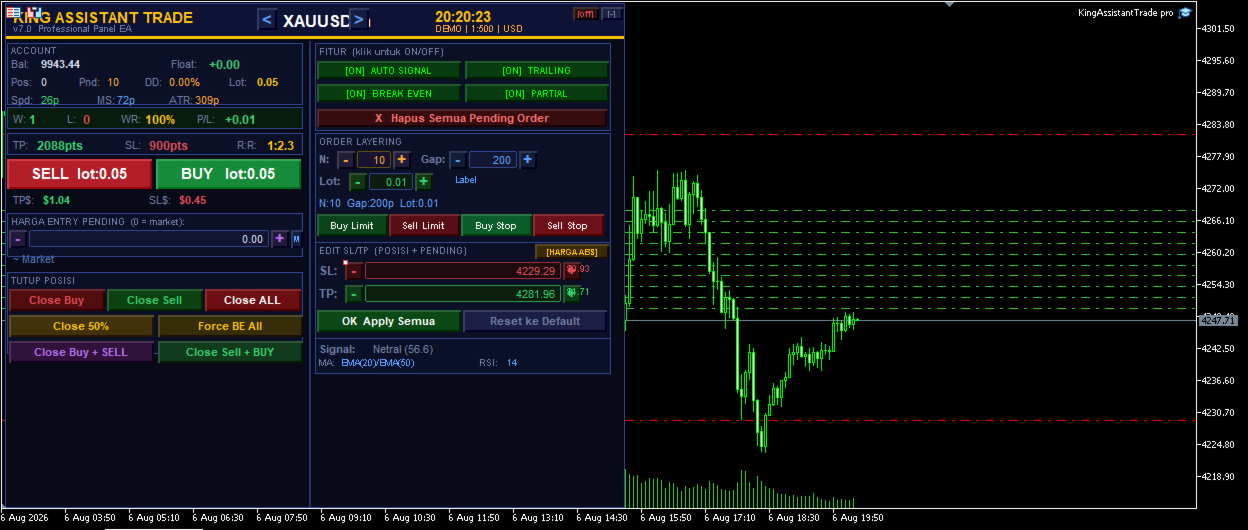Click Force BE All button
This screenshot has width=1248, height=530.
[x=230, y=326]
